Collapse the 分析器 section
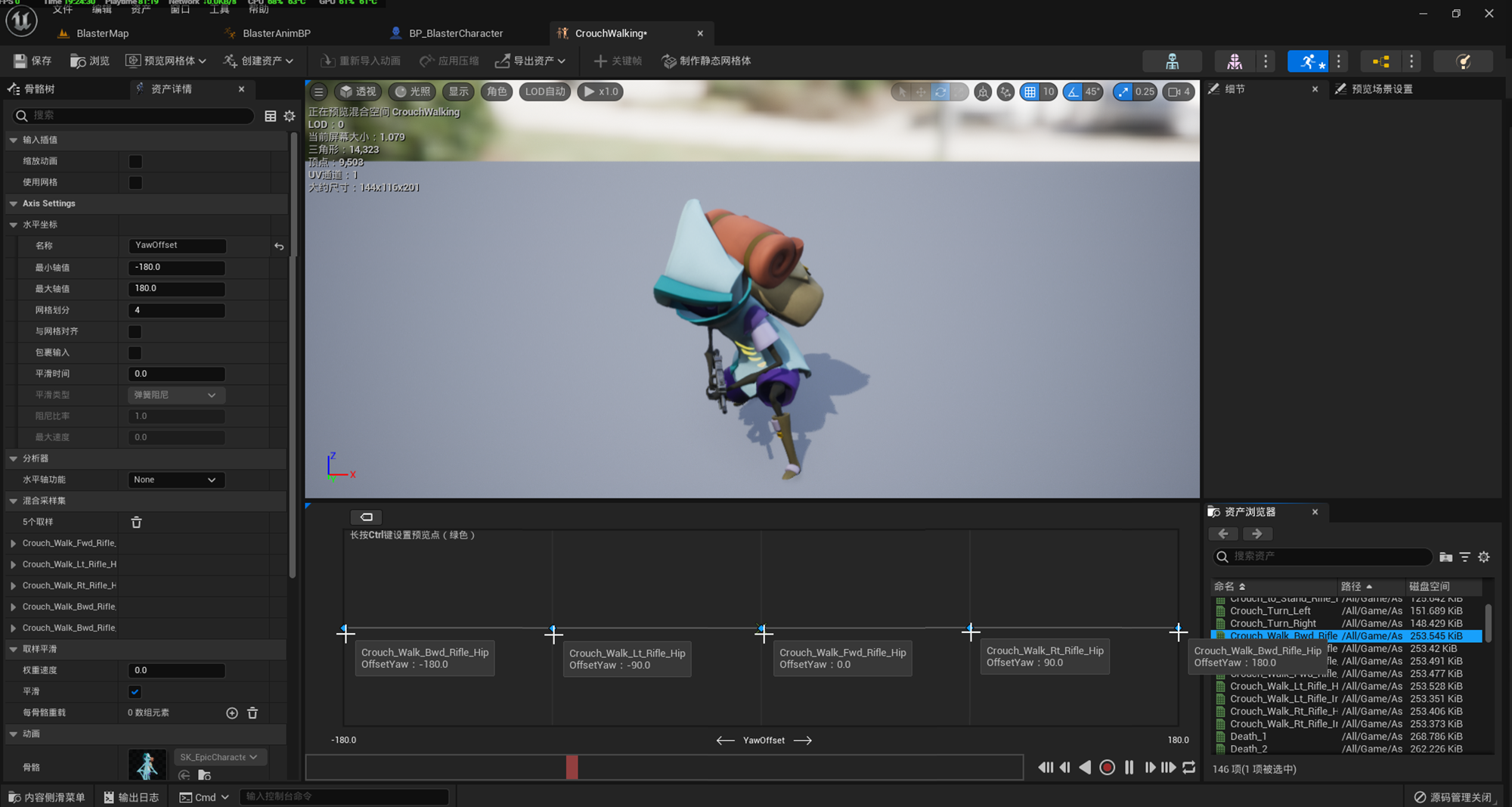The height and width of the screenshot is (807, 1512). pos(13,458)
